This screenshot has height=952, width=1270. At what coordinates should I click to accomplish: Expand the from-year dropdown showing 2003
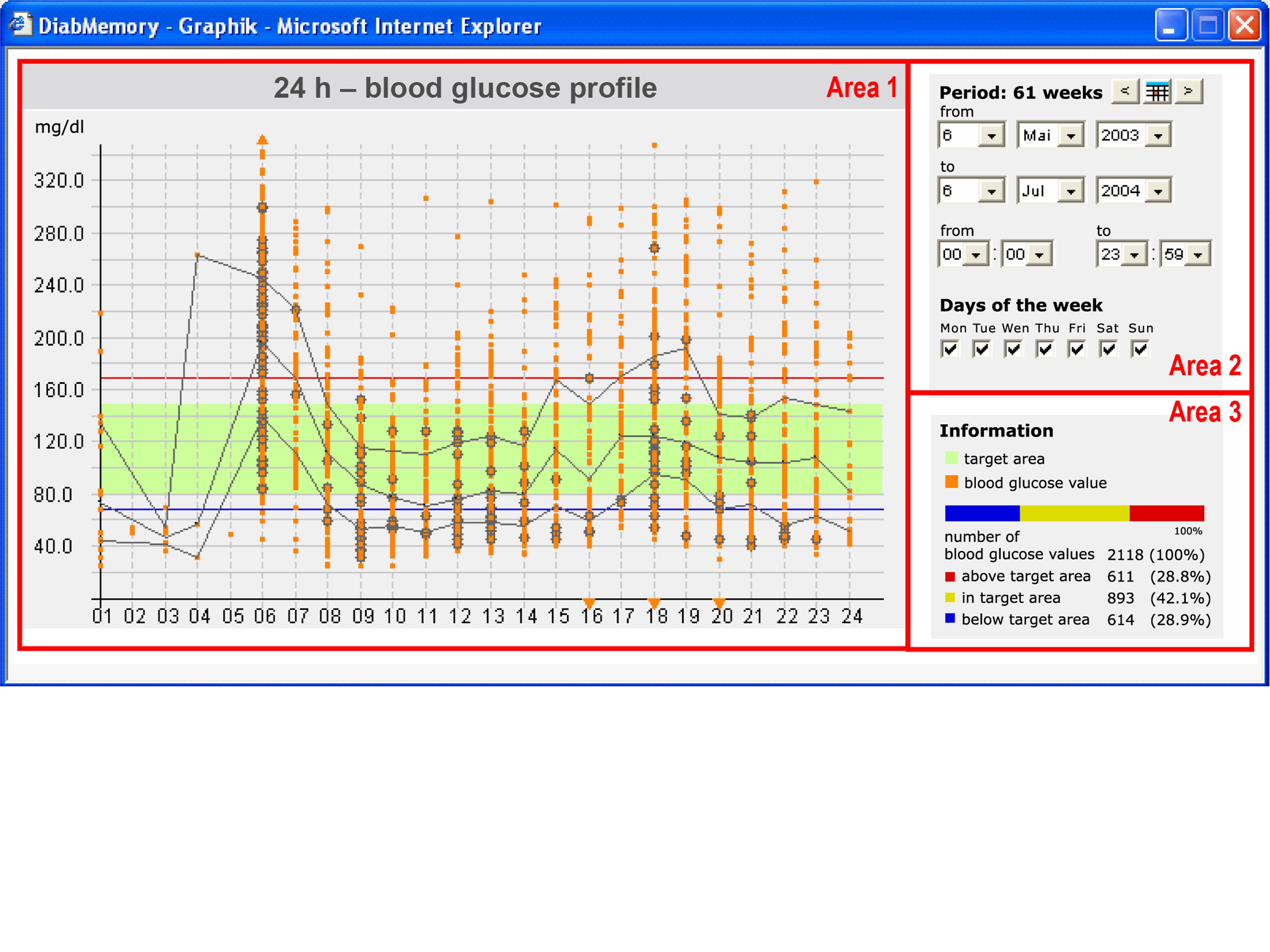[x=1158, y=136]
